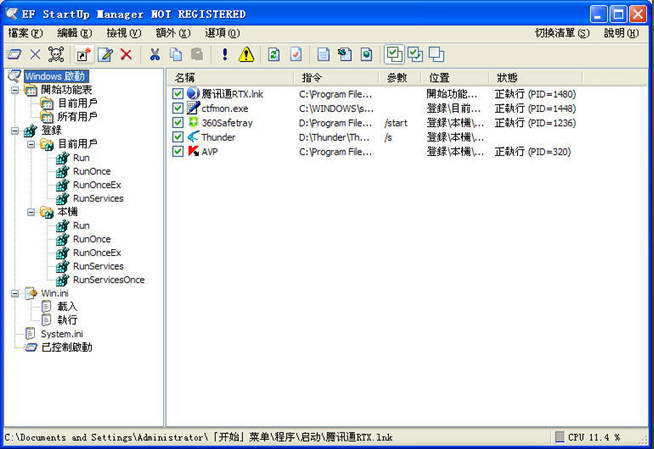The image size is (654, 449).
Task: Click the red Kaspersky AVP icon
Action: [x=193, y=151]
